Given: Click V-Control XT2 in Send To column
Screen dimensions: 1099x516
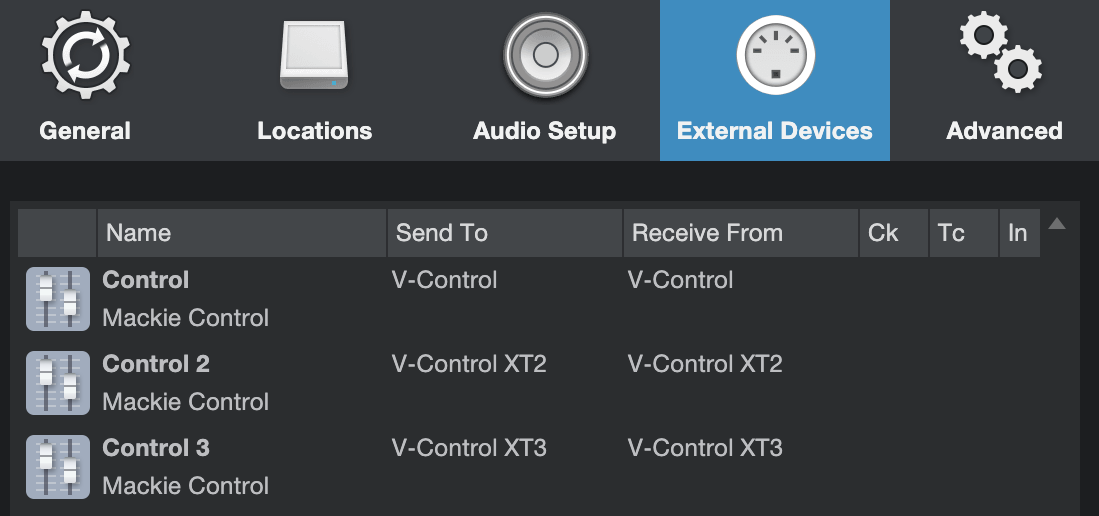Looking at the screenshot, I should (469, 364).
